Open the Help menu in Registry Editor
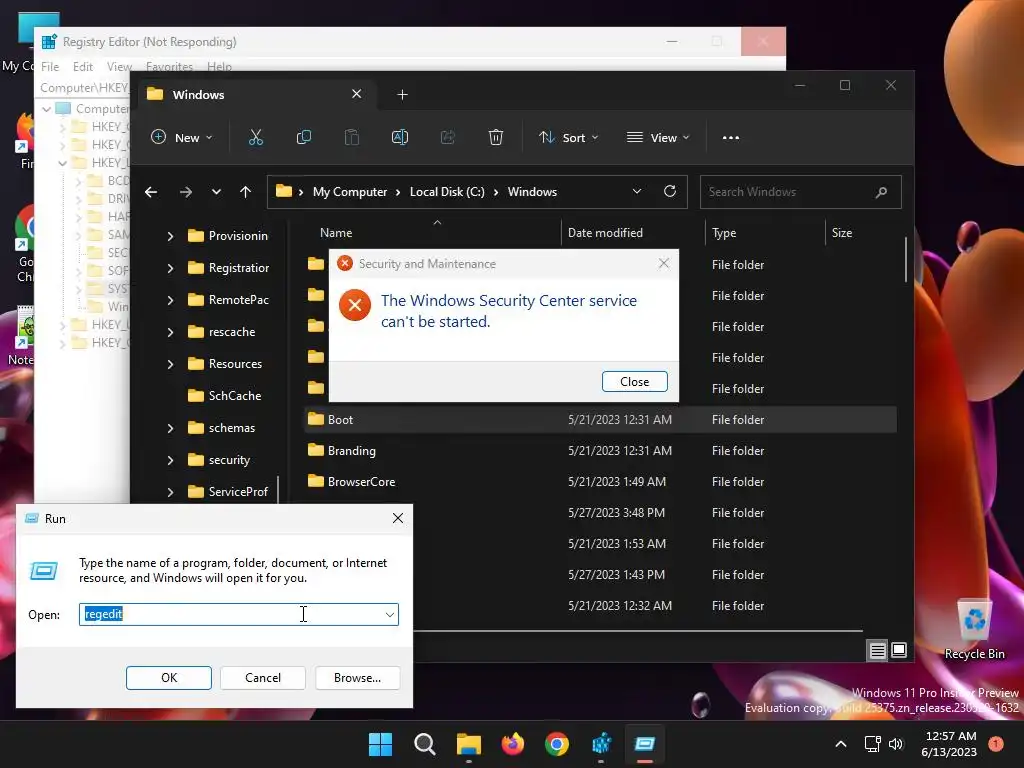 219,67
